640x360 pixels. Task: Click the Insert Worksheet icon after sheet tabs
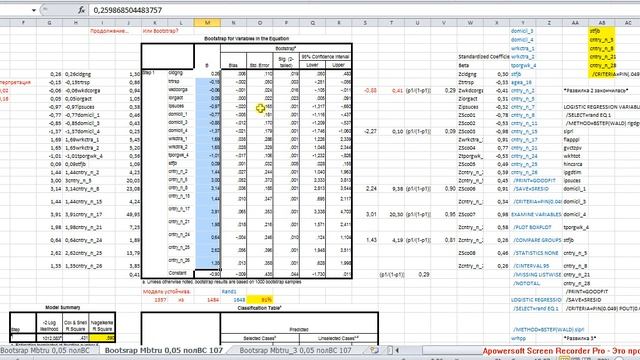(373, 350)
